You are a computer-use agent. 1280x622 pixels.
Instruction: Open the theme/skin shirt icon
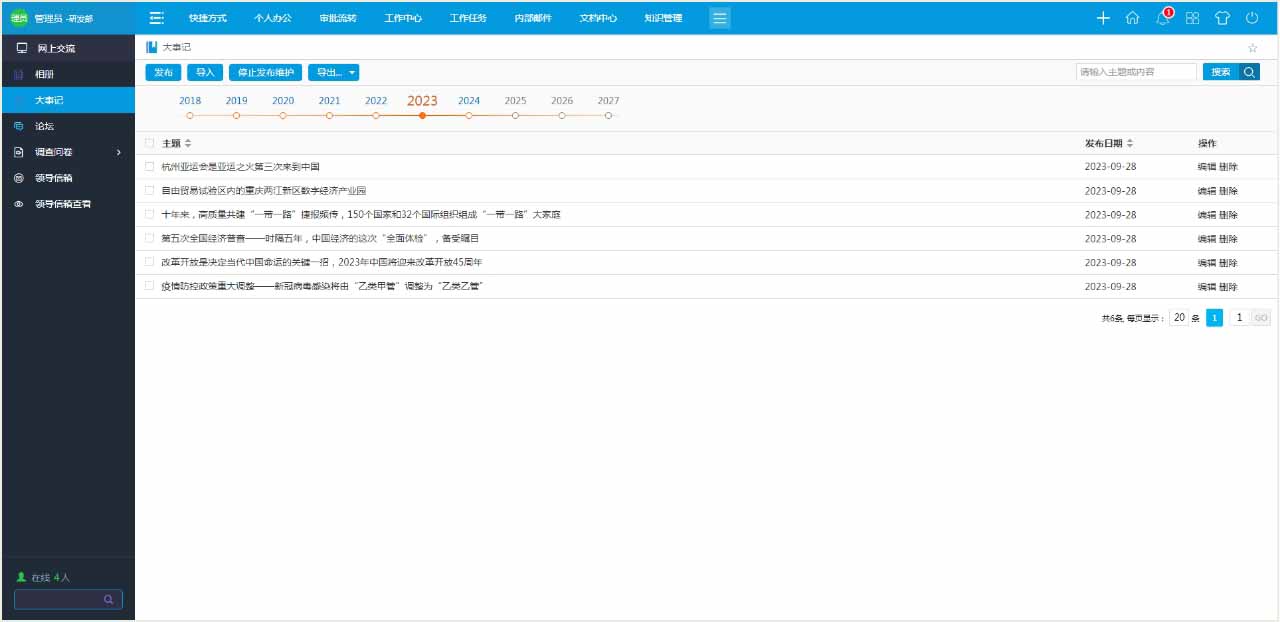pyautogui.click(x=1222, y=17)
